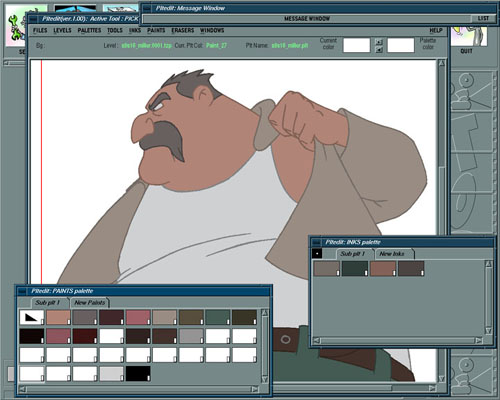Click the canvas vertical scrollbar thumb
Screen dimensions: 500x400
coord(442,200)
